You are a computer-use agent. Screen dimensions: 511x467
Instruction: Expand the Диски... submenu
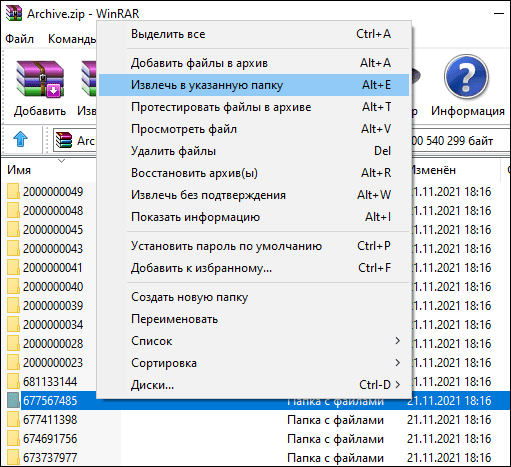tap(254, 385)
